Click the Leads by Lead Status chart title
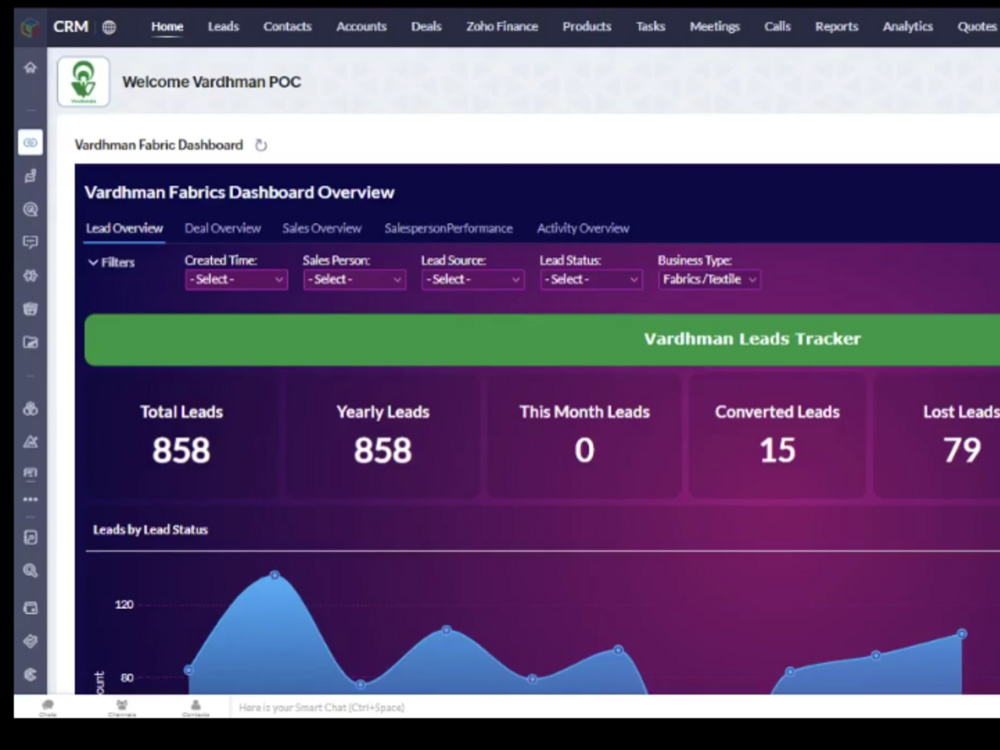 (x=151, y=530)
